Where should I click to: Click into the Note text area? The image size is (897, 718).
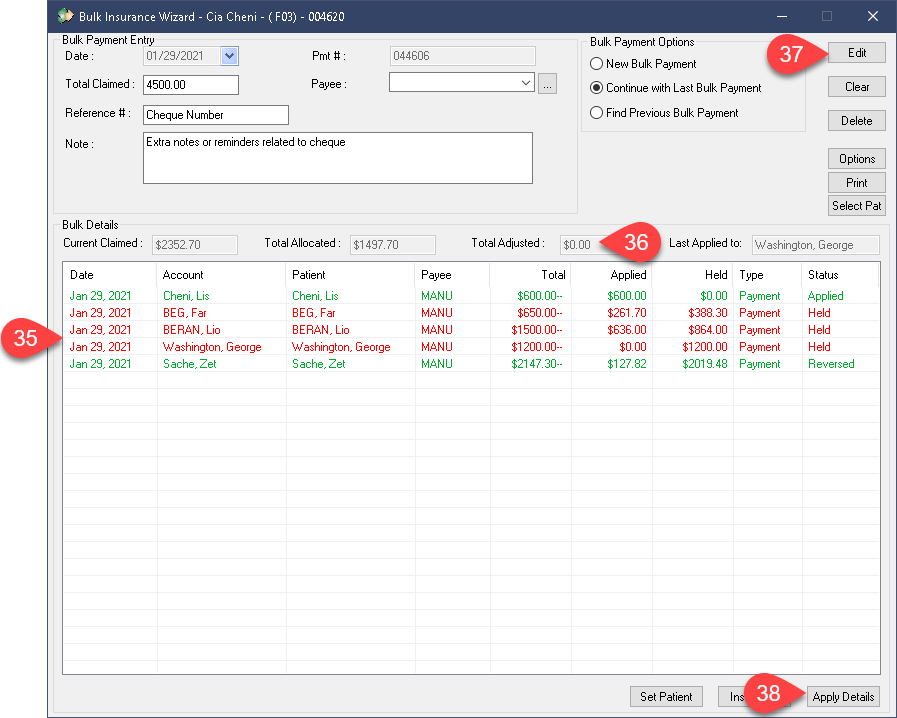[x=338, y=158]
